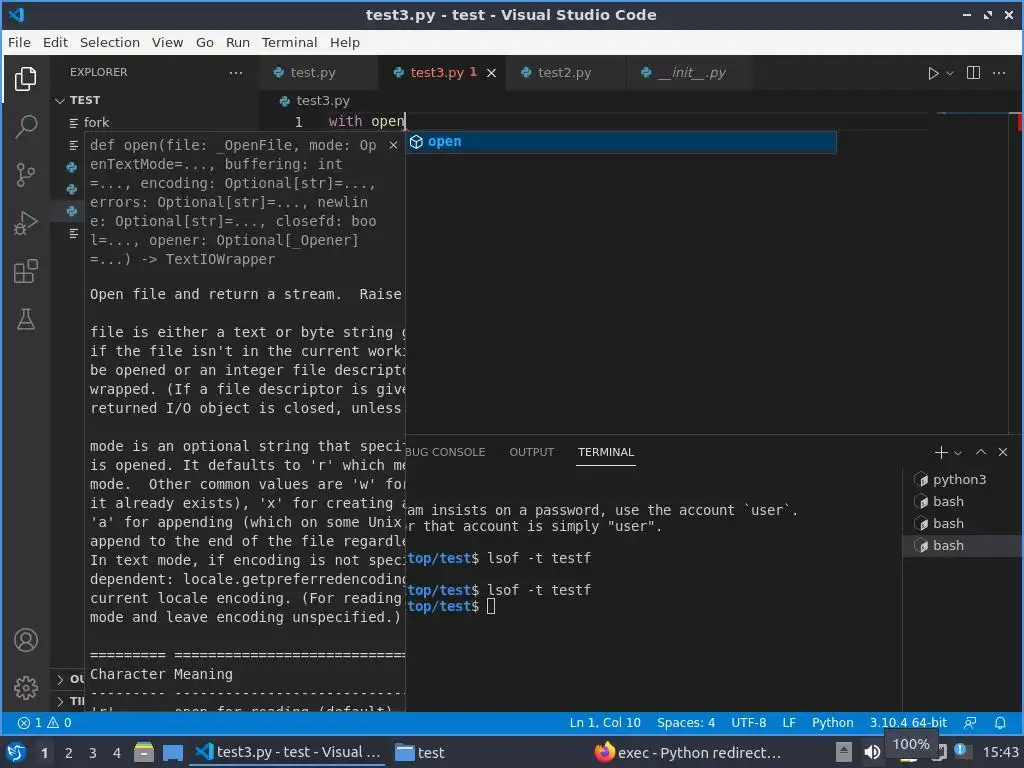The image size is (1024, 768).
Task: Open the Manage gear menu
Action: 25,688
